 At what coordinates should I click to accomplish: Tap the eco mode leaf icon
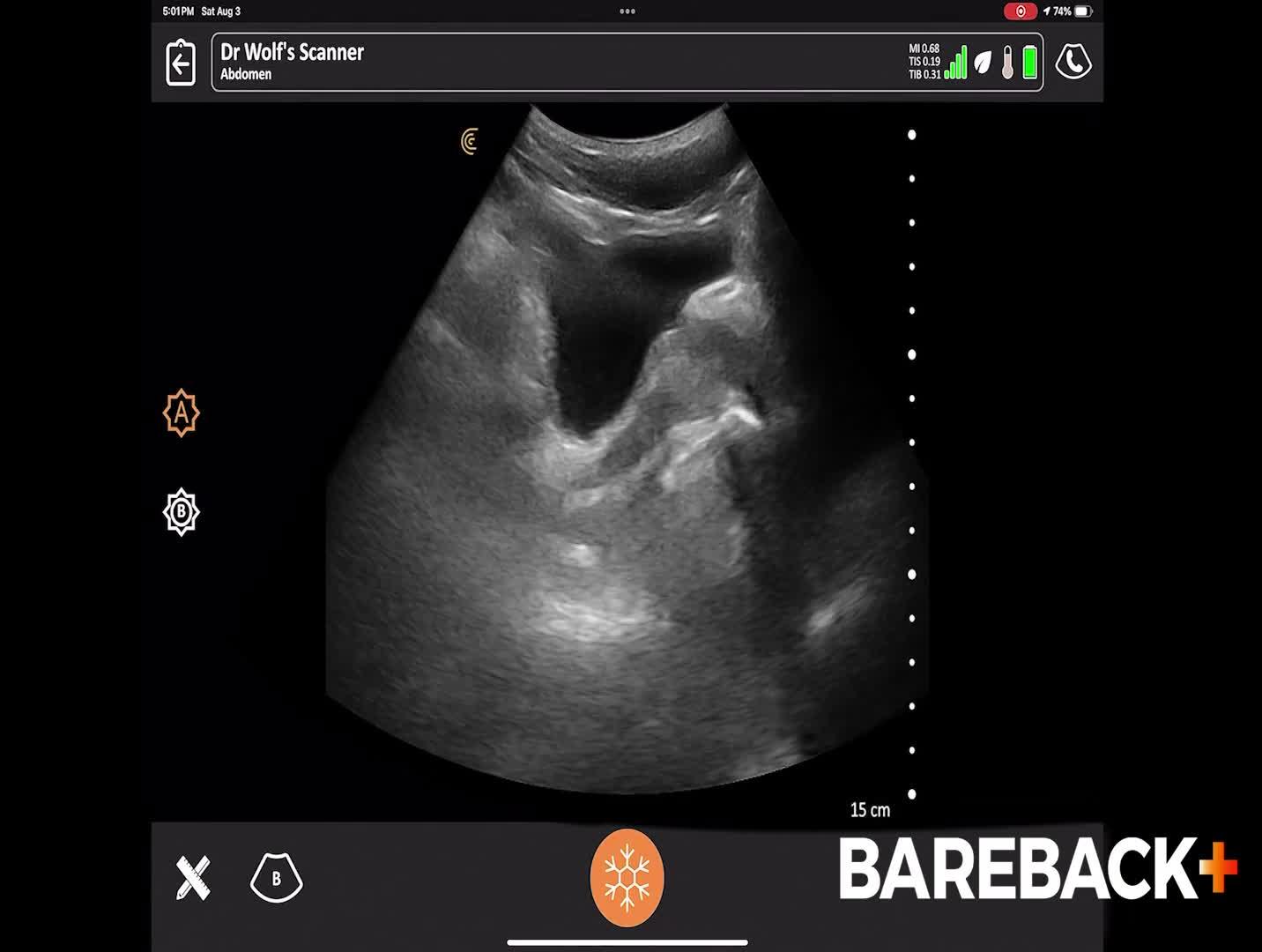[983, 63]
